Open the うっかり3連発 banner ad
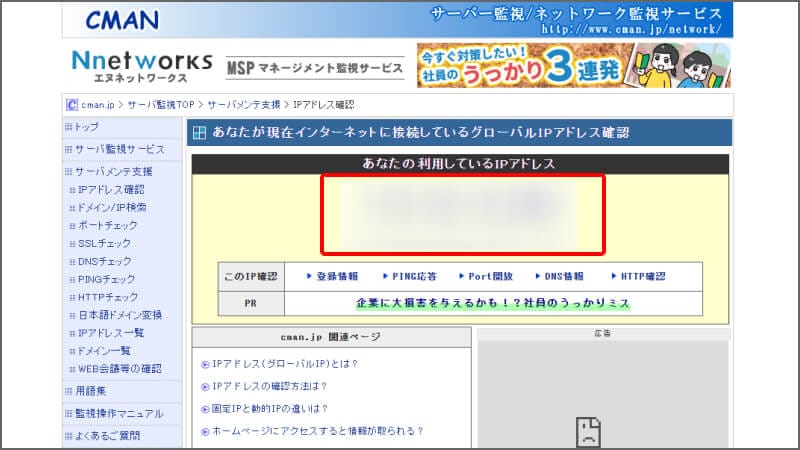 (x=573, y=66)
